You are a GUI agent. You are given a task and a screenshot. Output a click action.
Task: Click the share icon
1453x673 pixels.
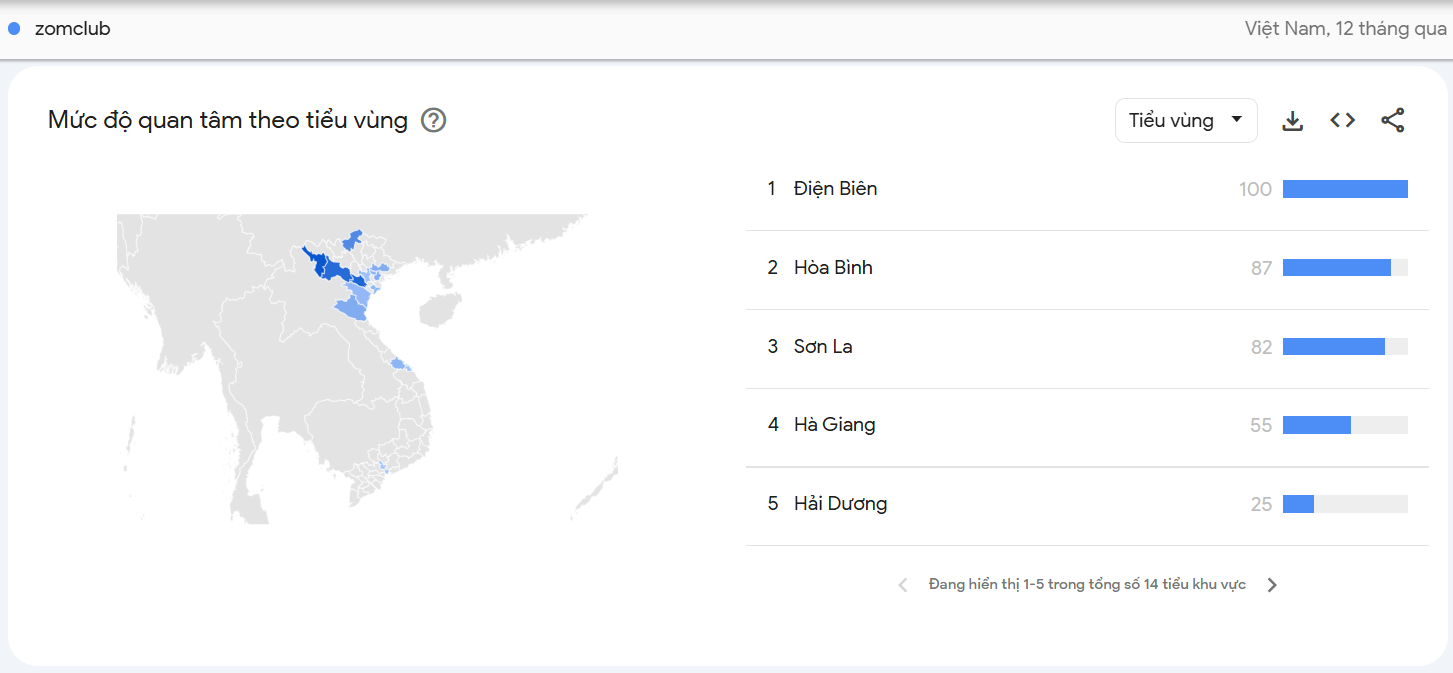pyautogui.click(x=1392, y=121)
